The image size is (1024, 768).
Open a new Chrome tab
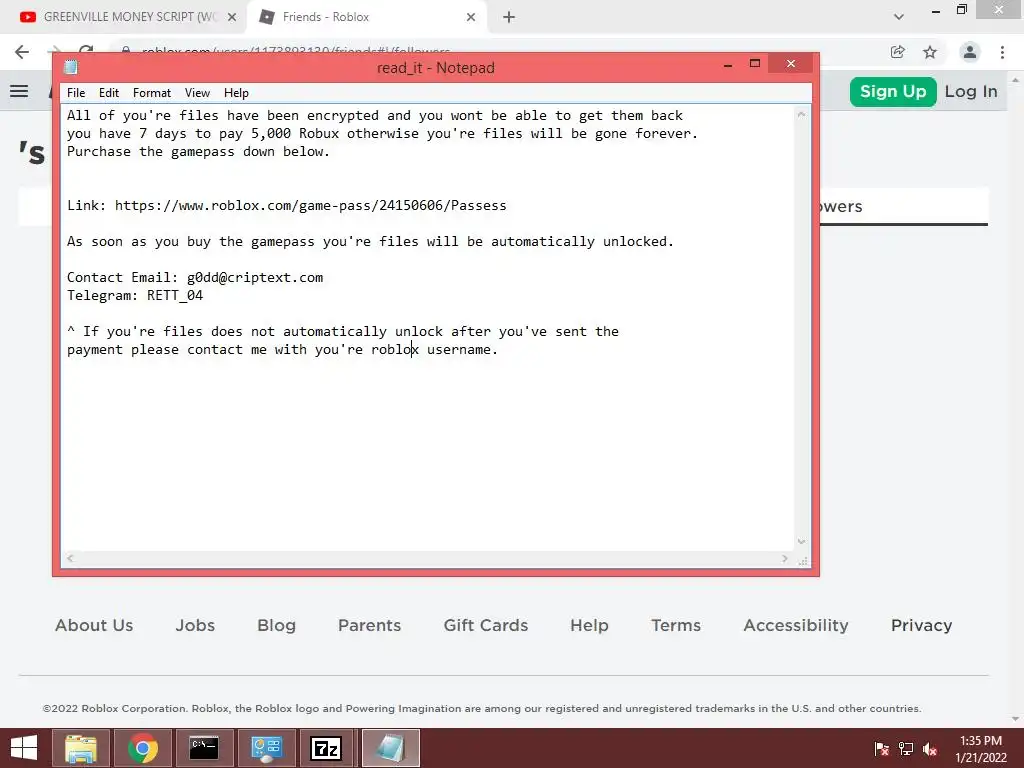click(509, 17)
